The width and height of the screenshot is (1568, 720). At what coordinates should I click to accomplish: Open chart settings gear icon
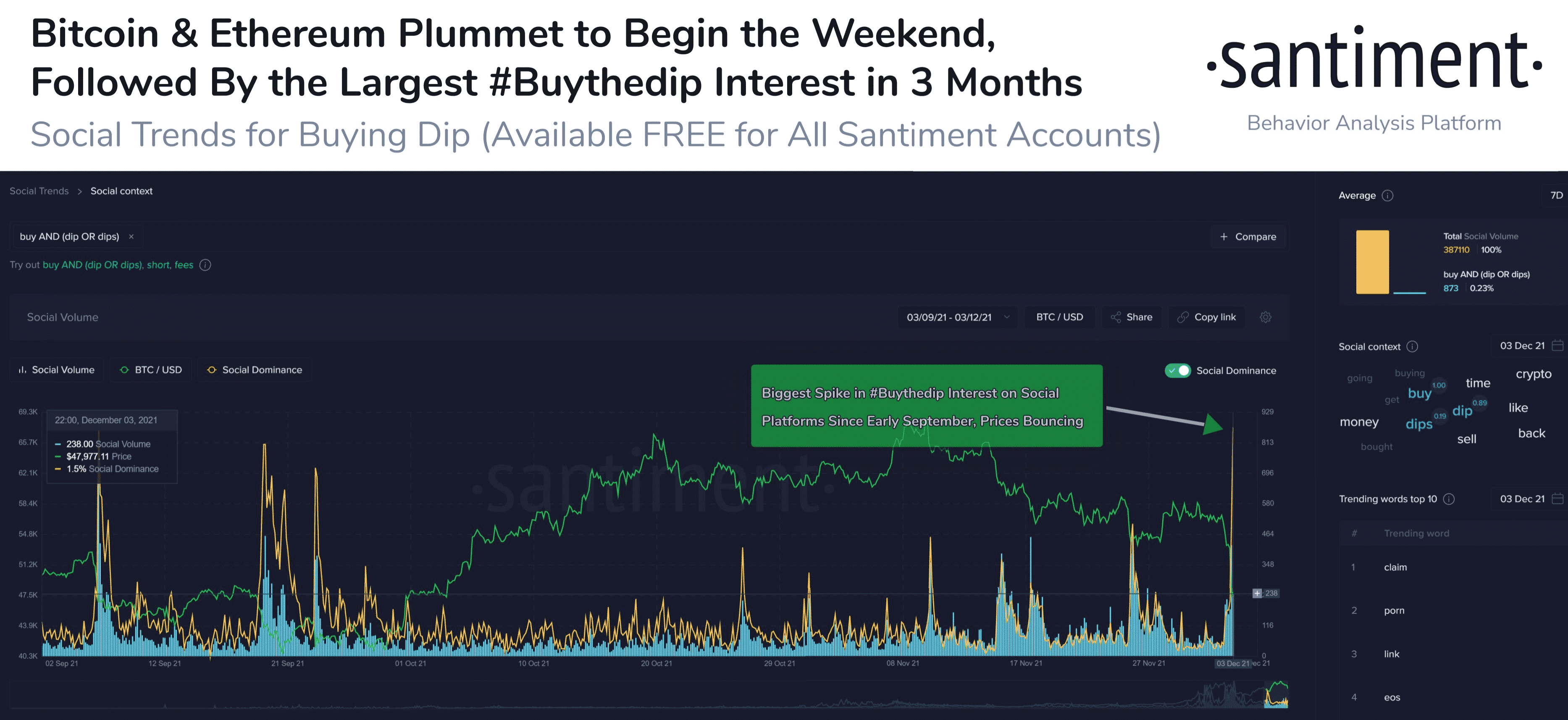click(1266, 317)
